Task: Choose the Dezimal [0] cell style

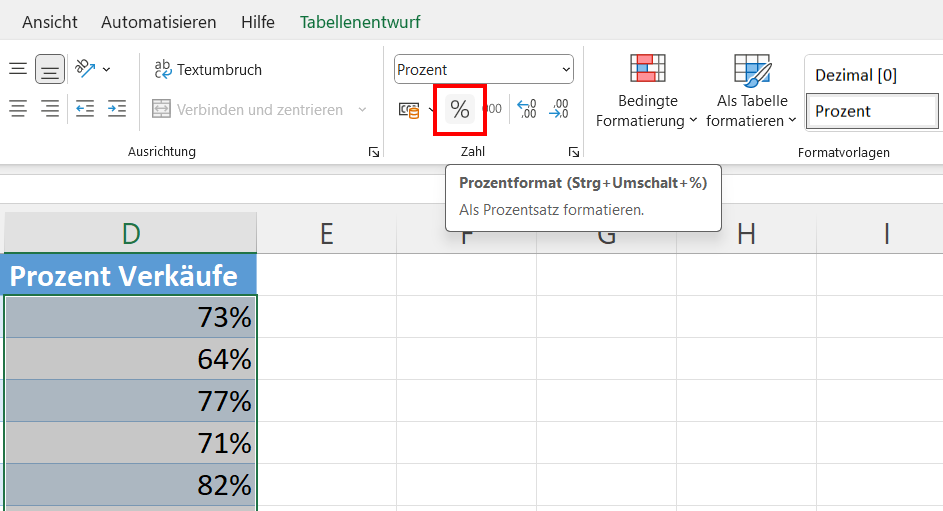Action: click(x=873, y=75)
